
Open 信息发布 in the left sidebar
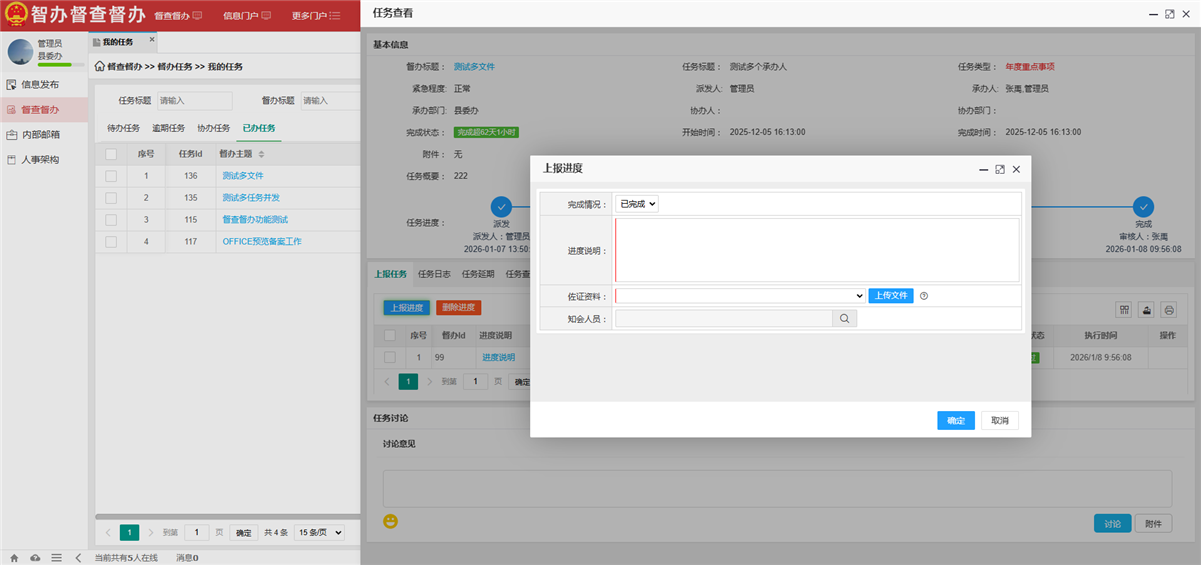(x=40, y=85)
